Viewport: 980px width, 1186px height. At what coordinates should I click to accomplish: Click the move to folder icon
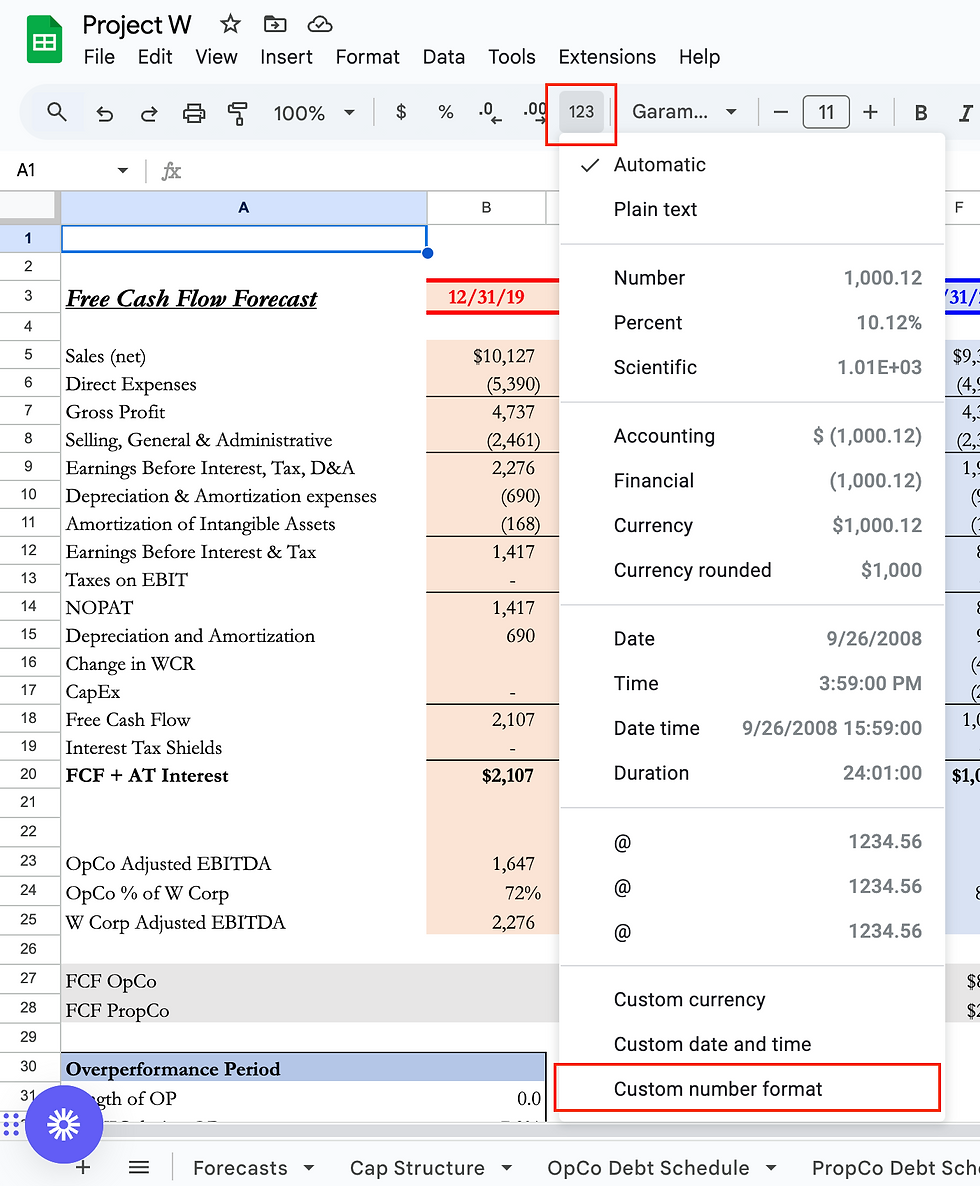[274, 25]
